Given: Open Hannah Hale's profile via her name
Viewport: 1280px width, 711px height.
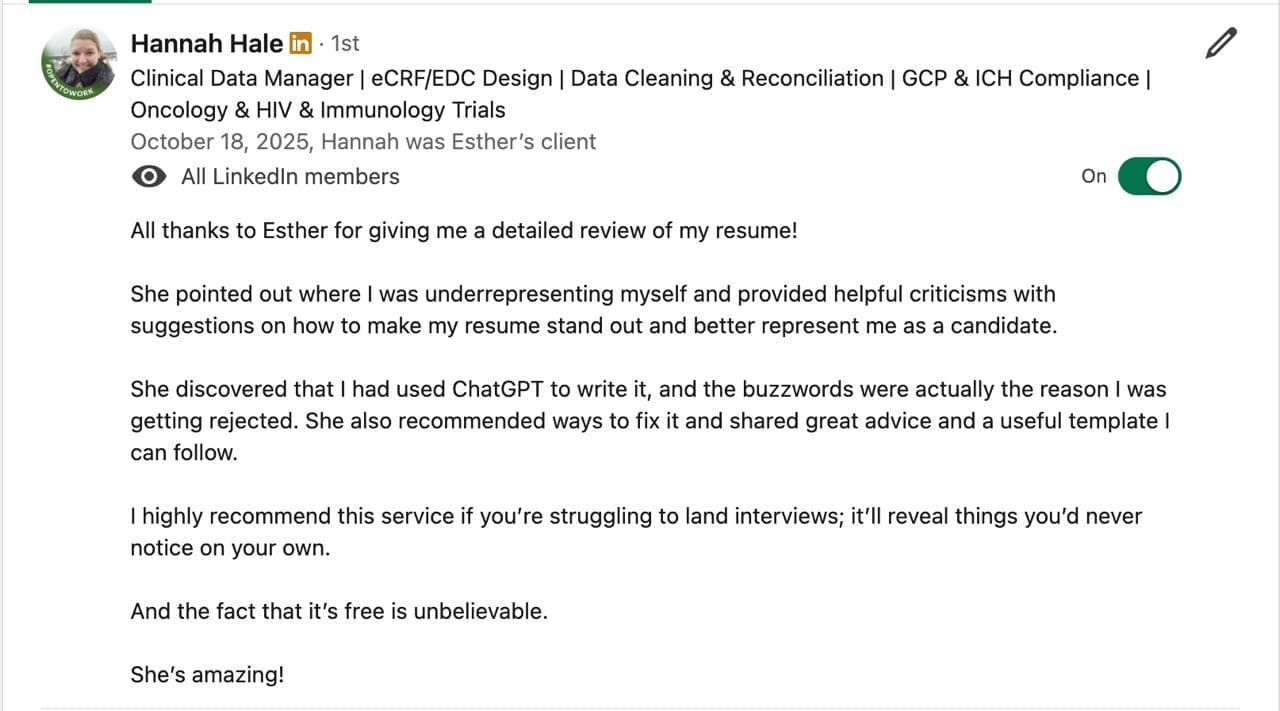Looking at the screenshot, I should (x=206, y=44).
